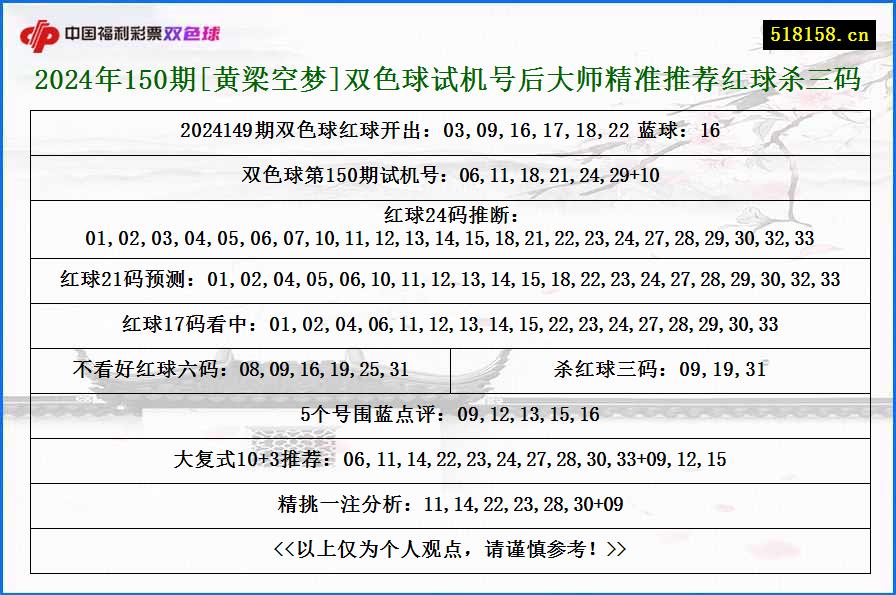The width and height of the screenshot is (896, 595).
Task: Open the article title 黄梁空梦 recommendation link
Action: pyautogui.click(x=448, y=86)
